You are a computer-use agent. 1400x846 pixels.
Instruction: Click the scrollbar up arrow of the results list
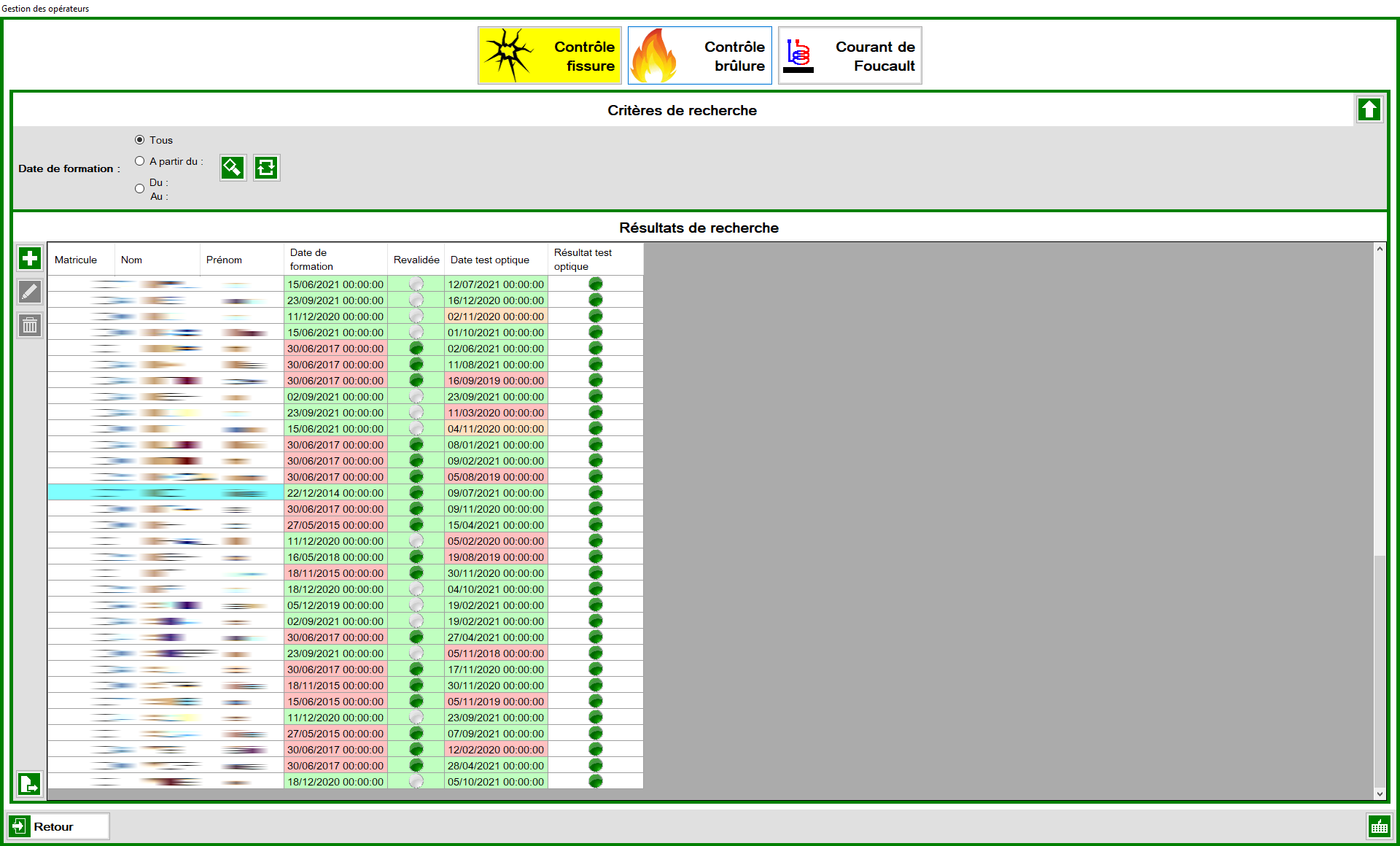coord(1380,248)
